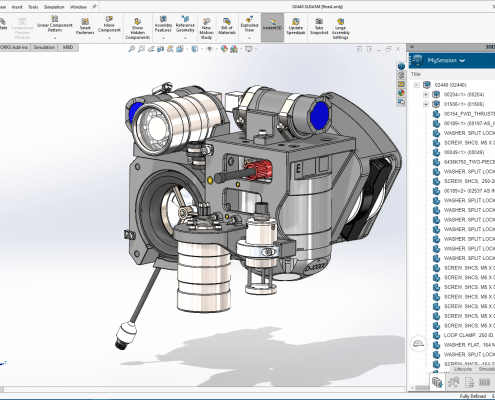
Task: Click the save-to-3DEXPERIENCE stacked cubes icon
Action: coord(437,382)
